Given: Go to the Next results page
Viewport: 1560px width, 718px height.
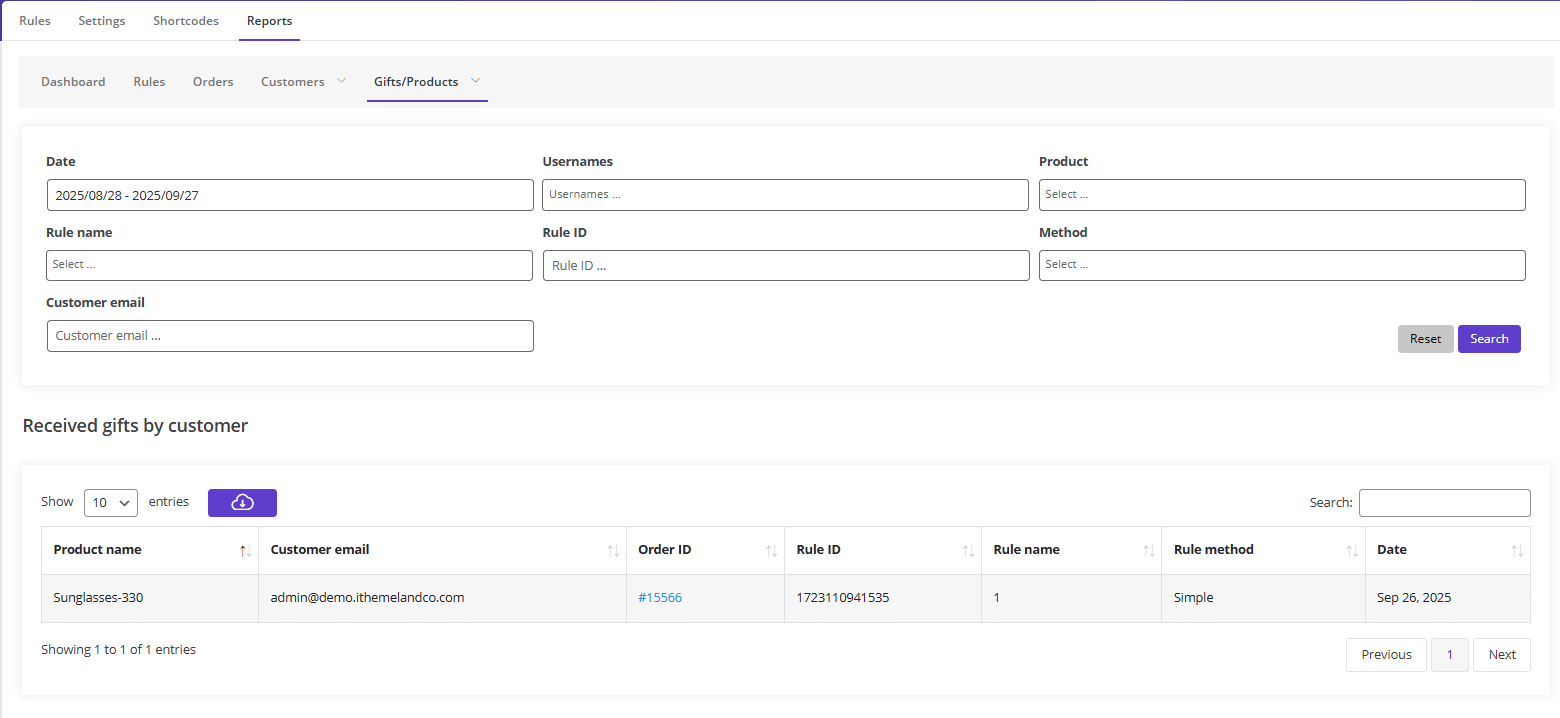Looking at the screenshot, I should click(x=1501, y=655).
